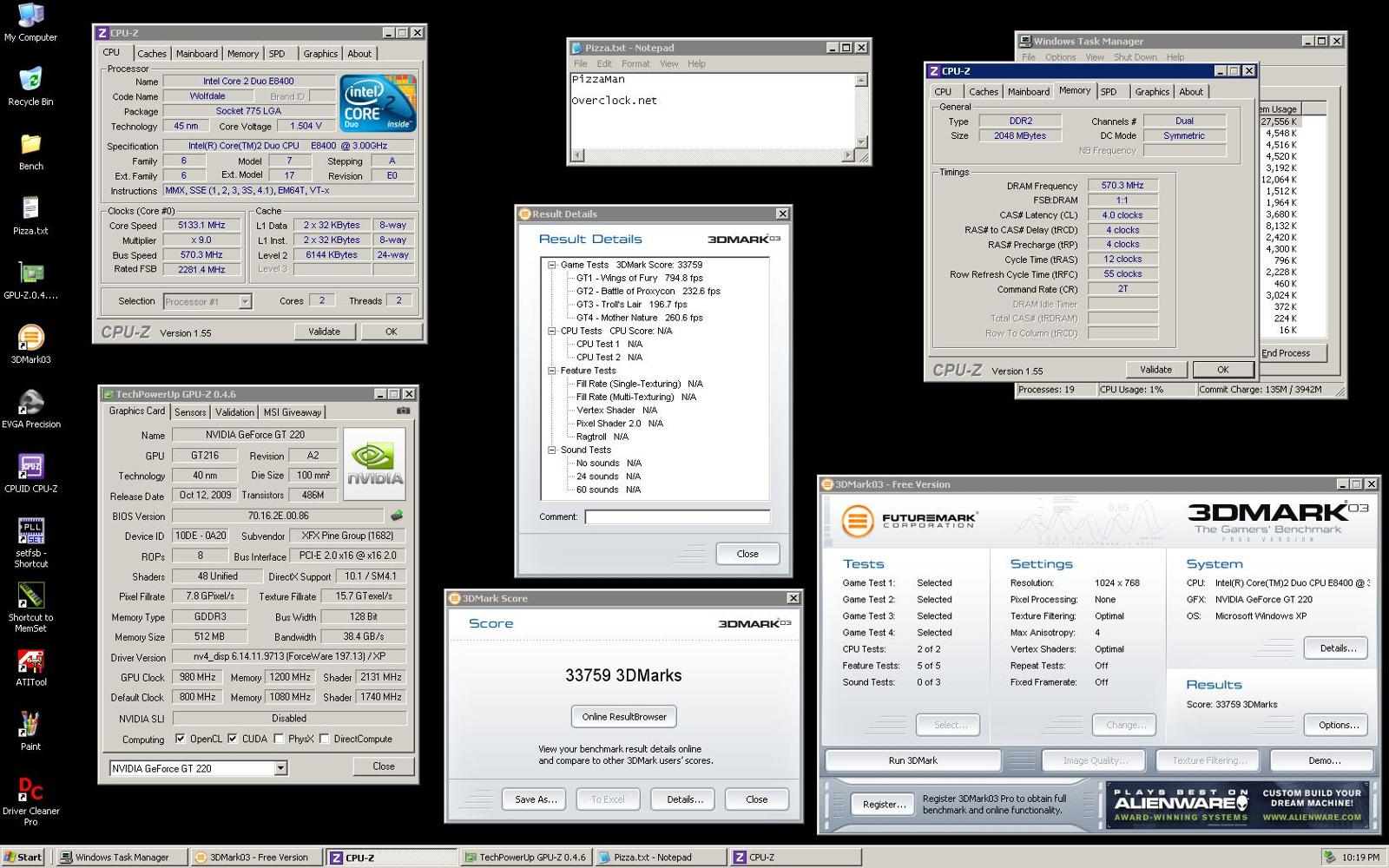Click Notepad vertical scrollbar down arrow
This screenshot has height=868, width=1389.
point(861,141)
